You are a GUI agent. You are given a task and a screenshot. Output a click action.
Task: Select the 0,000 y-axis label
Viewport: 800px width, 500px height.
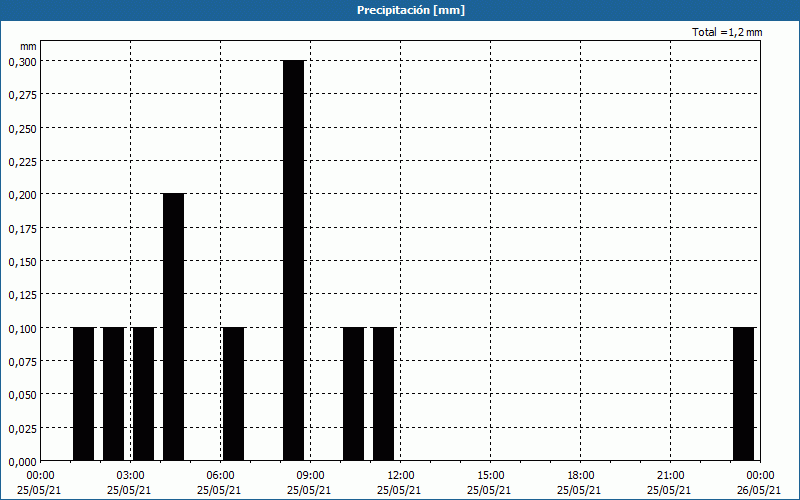[22, 461]
